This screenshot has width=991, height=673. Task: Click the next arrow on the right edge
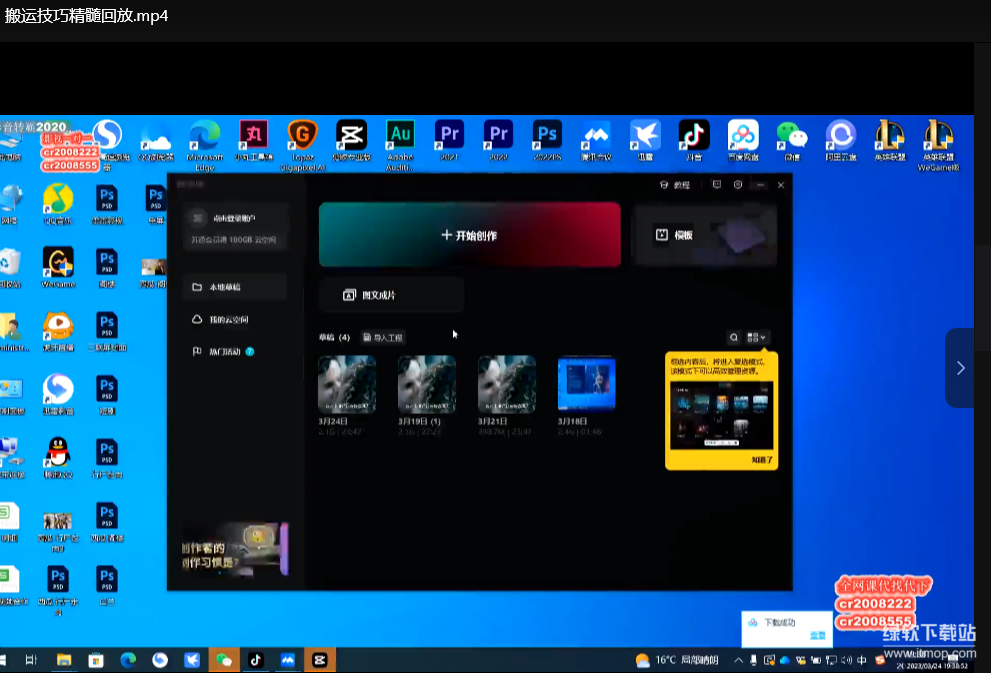[x=960, y=368]
